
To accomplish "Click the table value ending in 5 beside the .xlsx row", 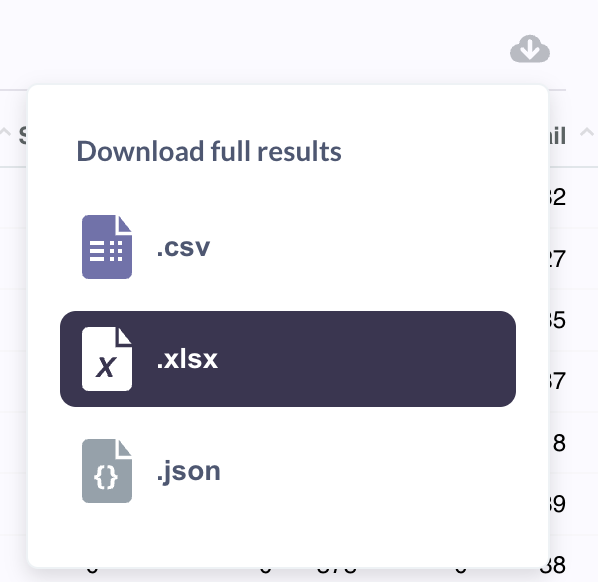I will click(x=557, y=320).
